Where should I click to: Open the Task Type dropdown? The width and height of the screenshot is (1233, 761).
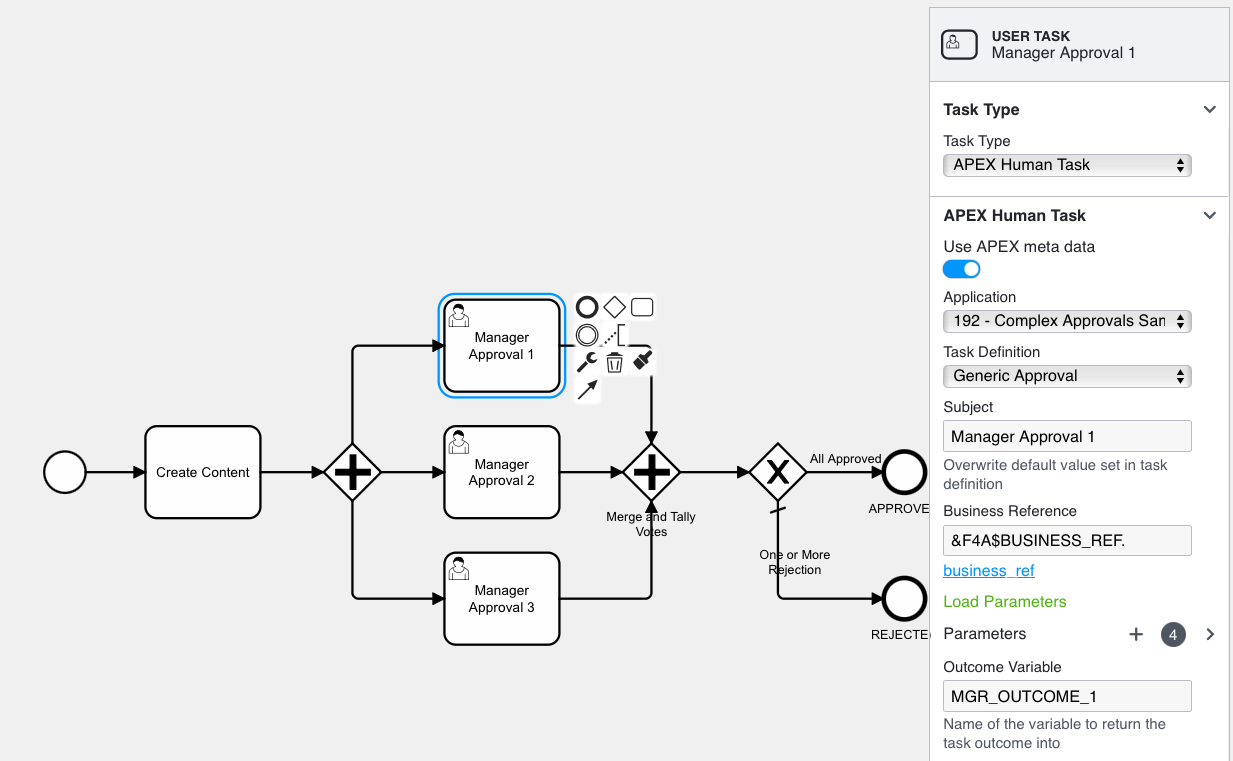point(1067,165)
